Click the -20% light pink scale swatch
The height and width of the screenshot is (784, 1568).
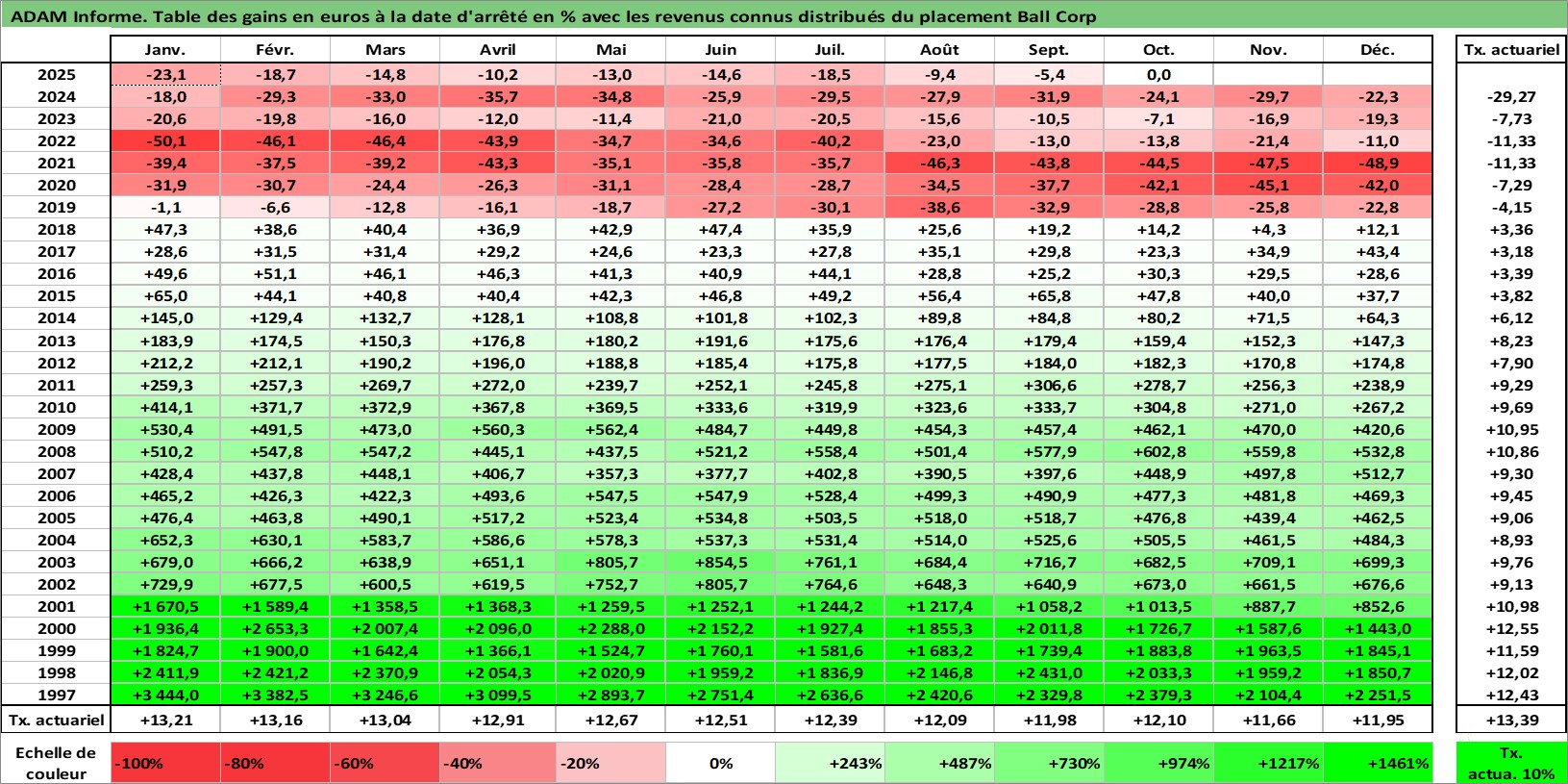coord(611,763)
